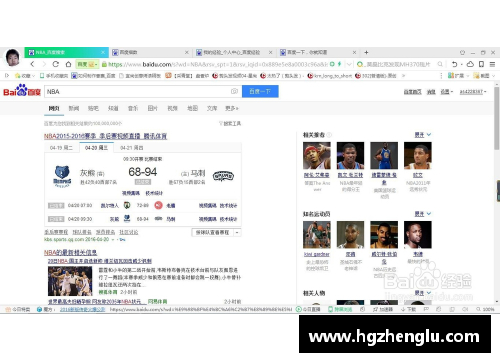This screenshot has height=362, width=500.
Task: Switch to the third browser tab about my experience
Action: point(234,52)
